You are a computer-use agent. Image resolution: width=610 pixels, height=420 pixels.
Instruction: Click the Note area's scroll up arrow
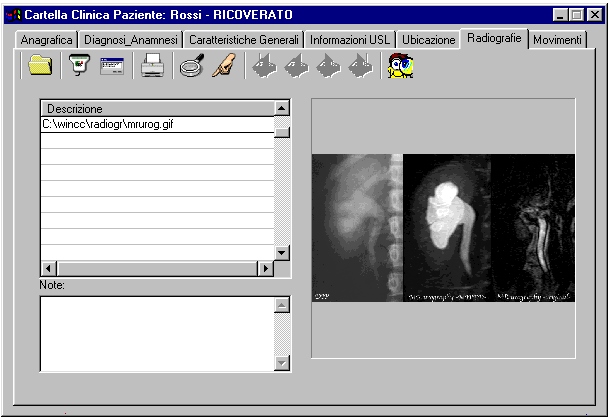tap(282, 305)
